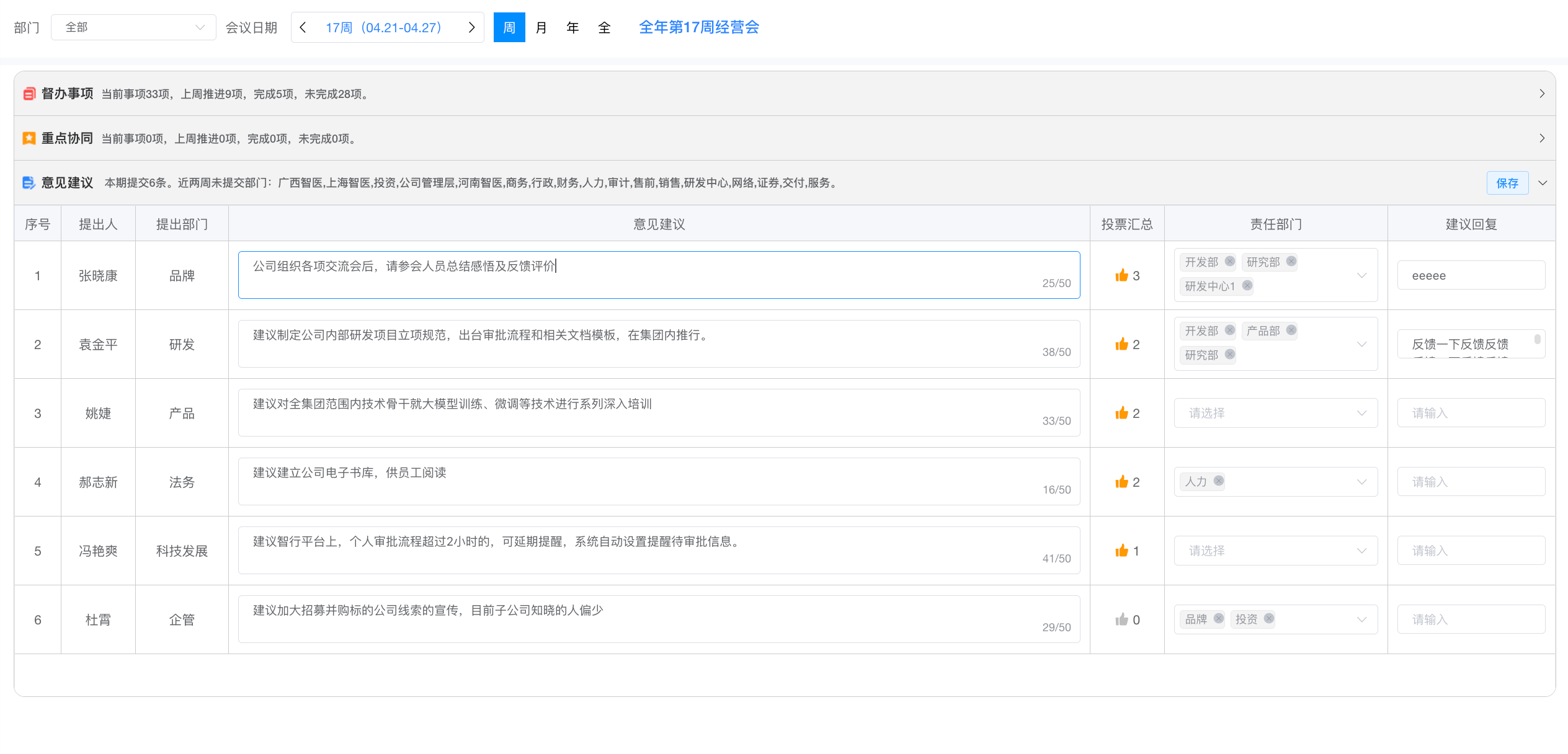Viewport: 1568px width, 754px height.
Task: Upvote 杜霄's suggestion with grey thumbs-up
Action: (x=1121, y=619)
